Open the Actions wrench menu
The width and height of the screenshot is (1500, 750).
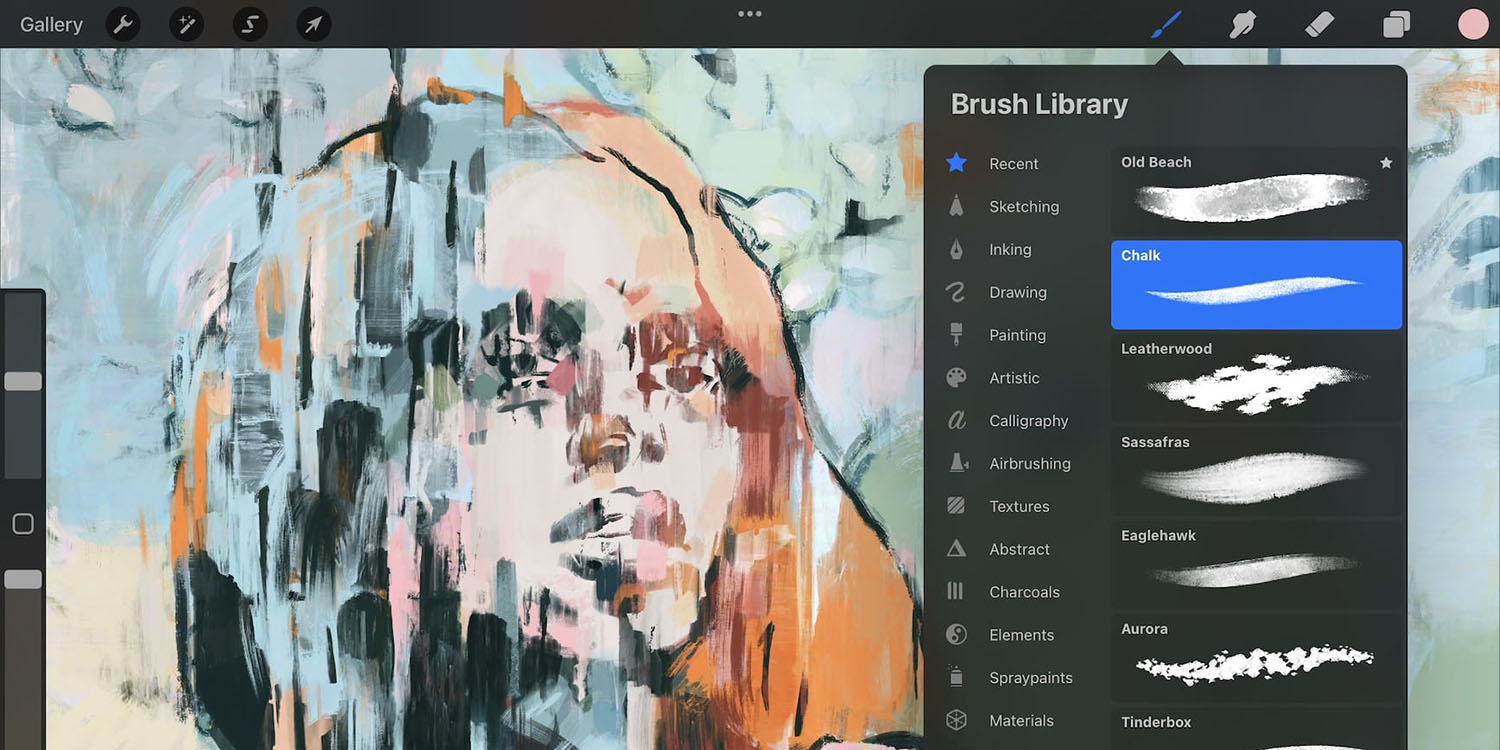(x=123, y=23)
